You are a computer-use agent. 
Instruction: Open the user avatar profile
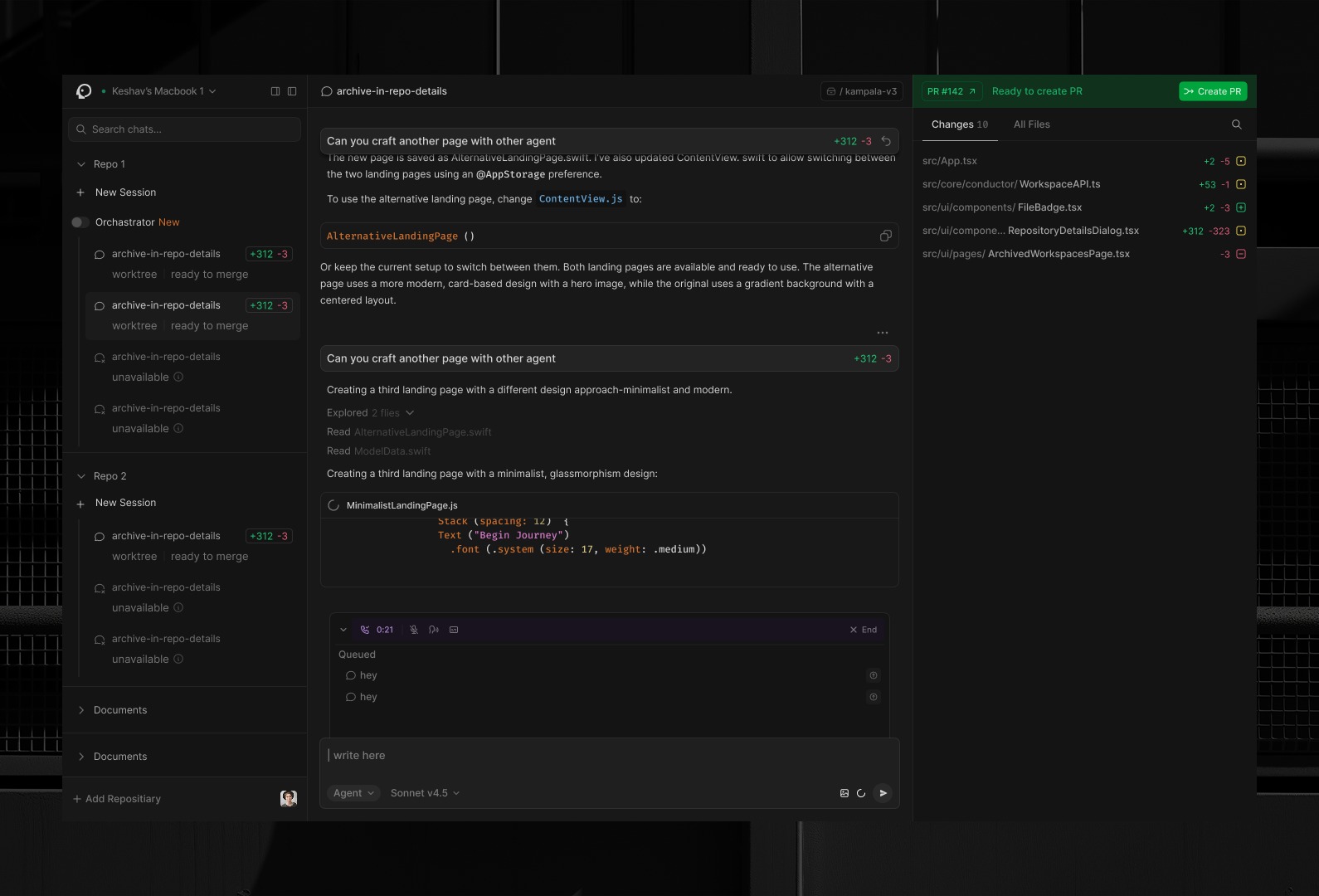pos(289,799)
